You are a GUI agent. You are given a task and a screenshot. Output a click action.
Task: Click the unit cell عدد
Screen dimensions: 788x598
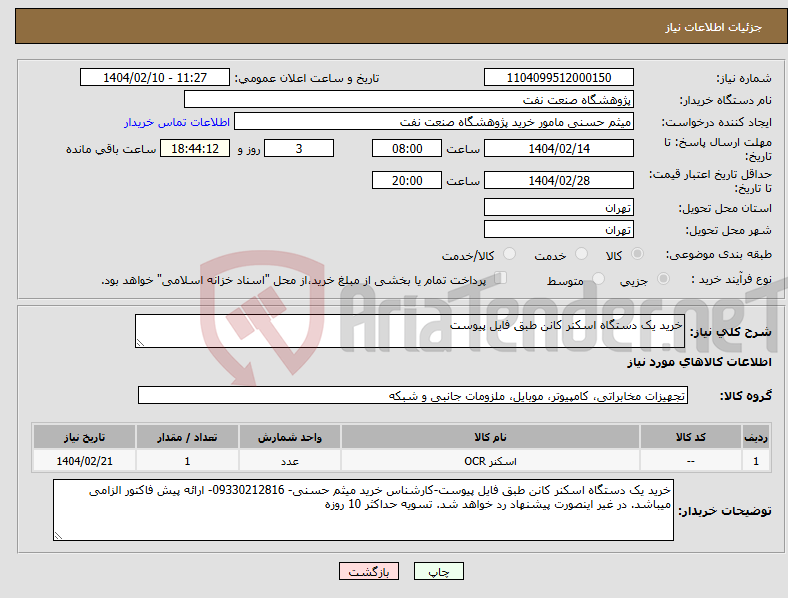[x=290, y=461]
